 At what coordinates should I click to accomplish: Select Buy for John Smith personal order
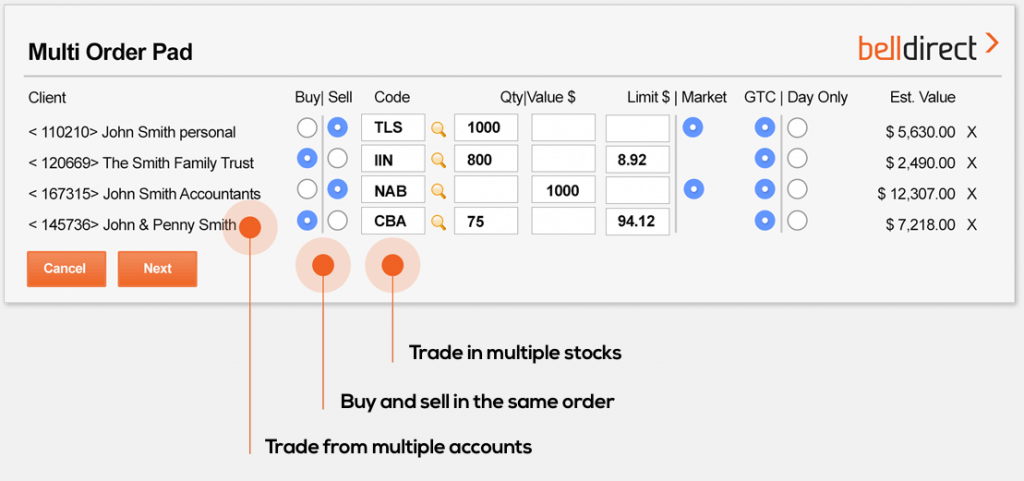[x=307, y=128]
